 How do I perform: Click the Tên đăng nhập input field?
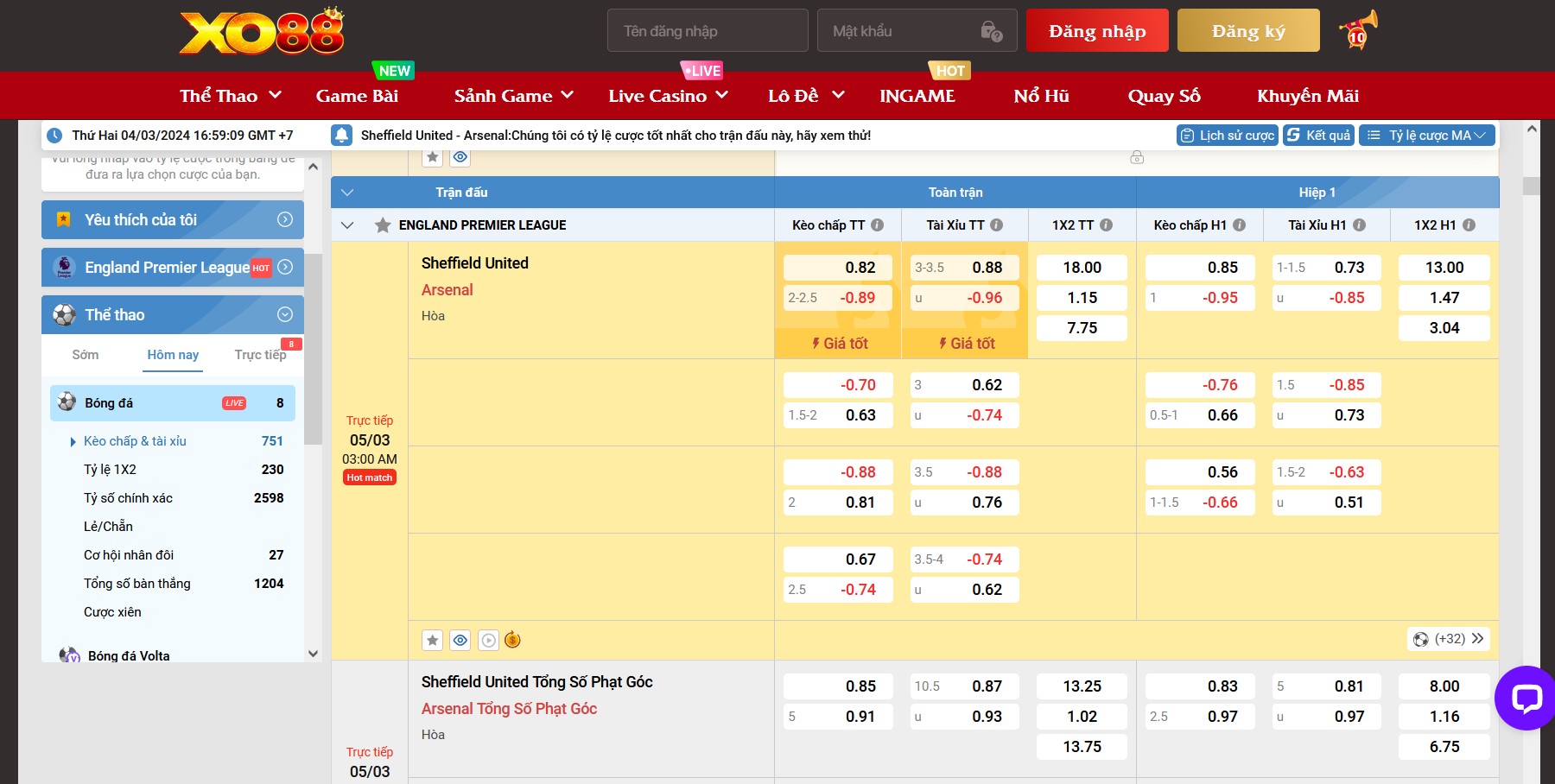707,31
